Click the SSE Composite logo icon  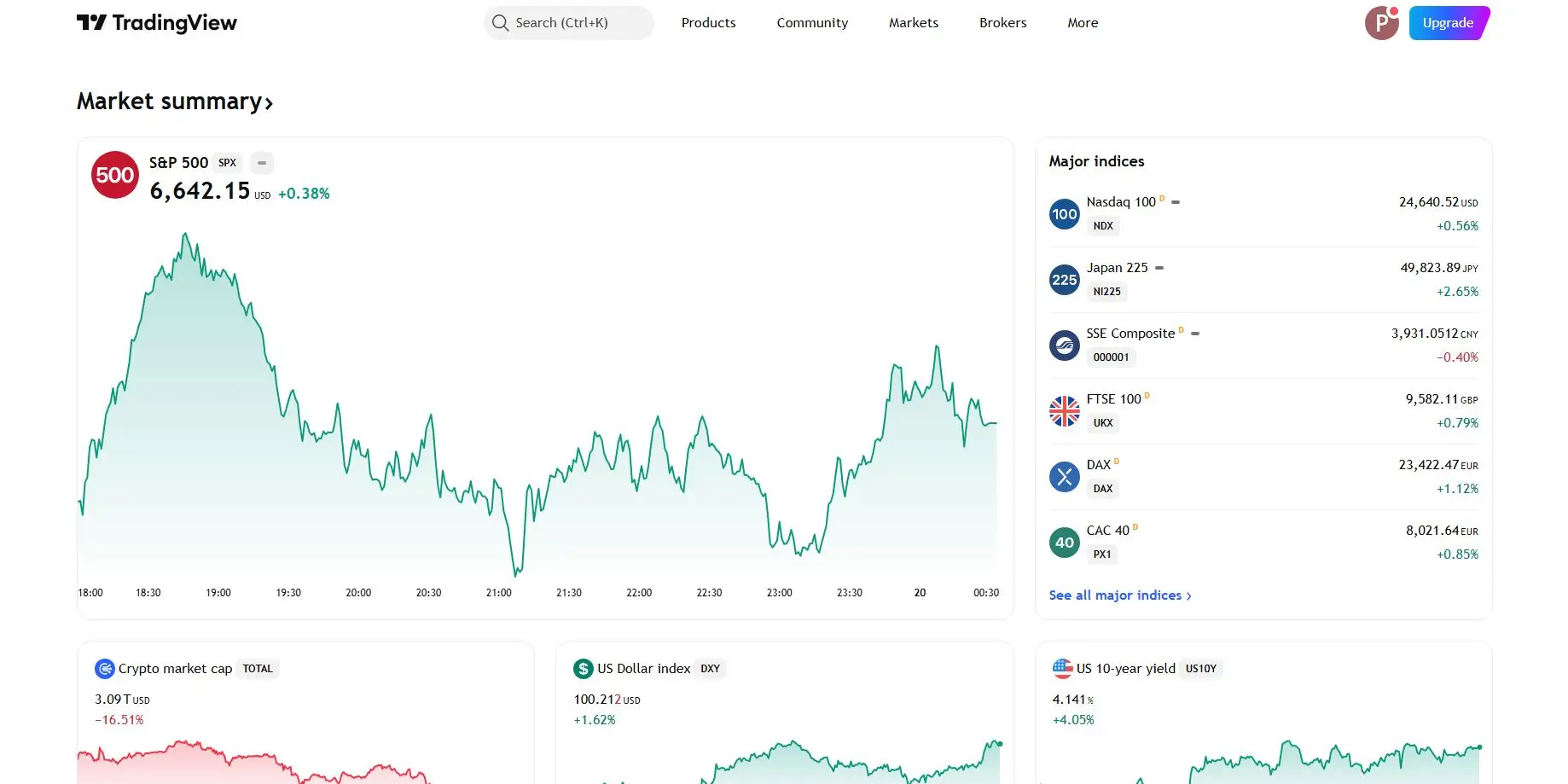click(1064, 346)
